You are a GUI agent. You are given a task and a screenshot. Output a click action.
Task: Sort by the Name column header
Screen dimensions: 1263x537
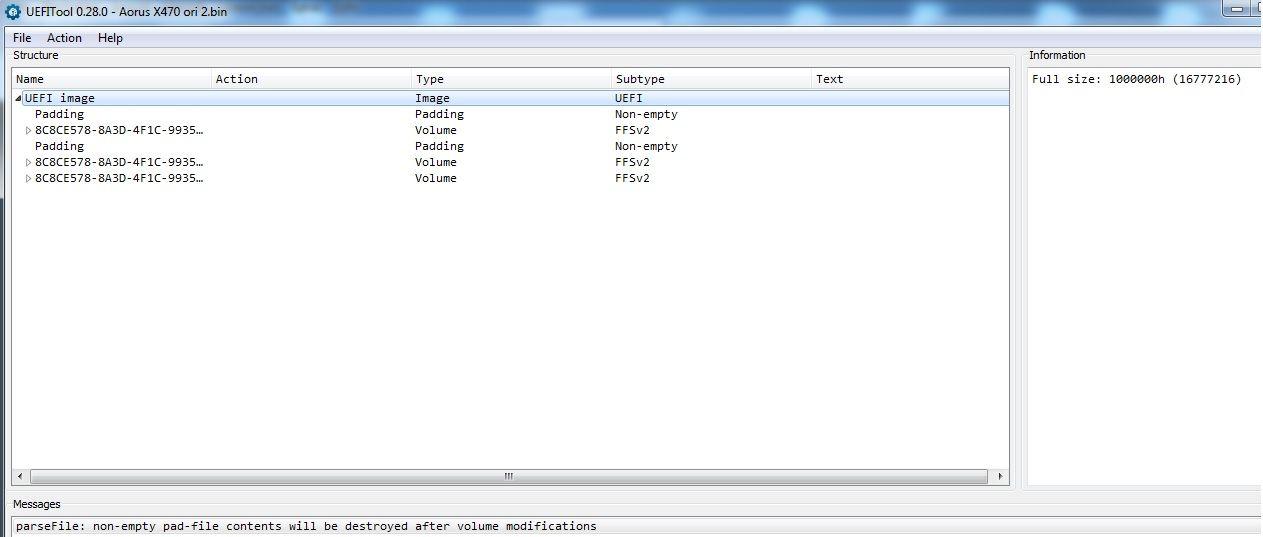tap(112, 79)
